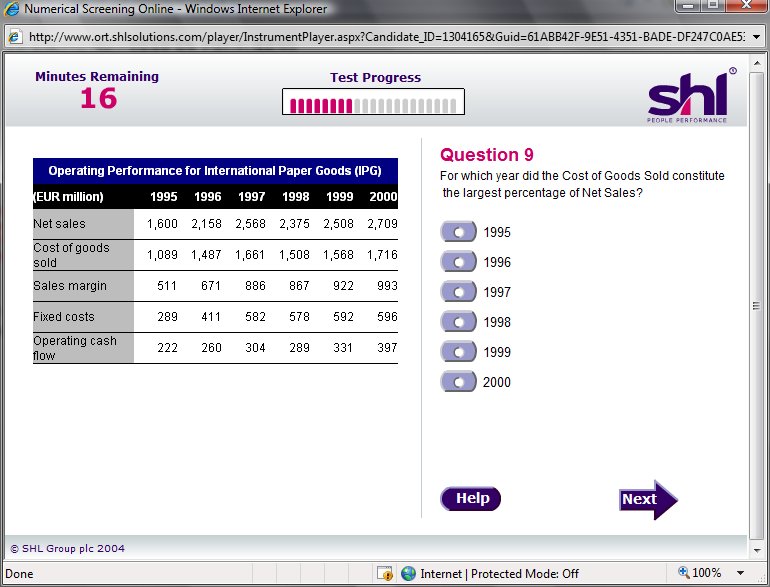The height and width of the screenshot is (587, 770).
Task: Click the 100% zoom level text
Action: 707,573
